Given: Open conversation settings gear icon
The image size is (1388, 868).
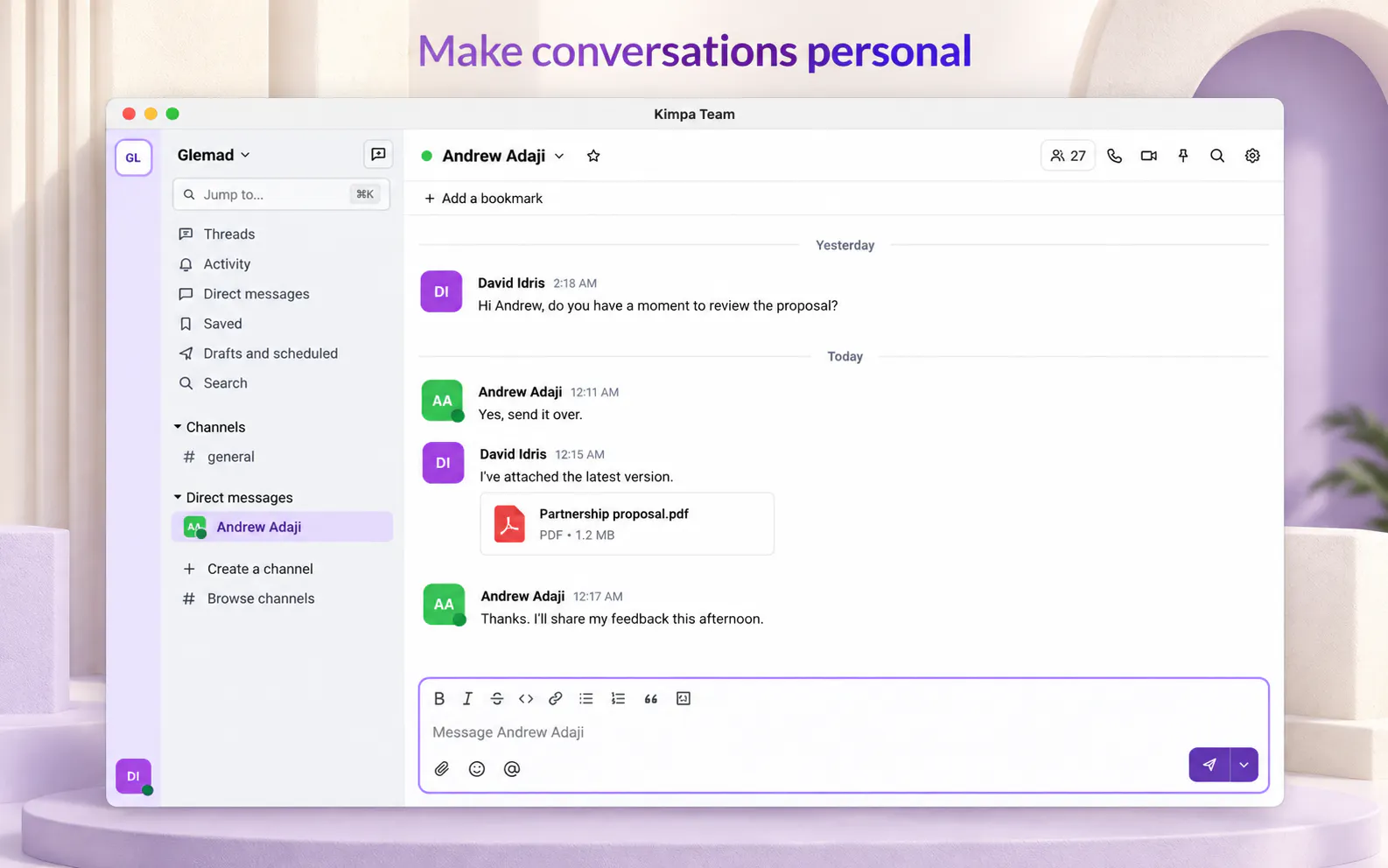Looking at the screenshot, I should point(1252,156).
